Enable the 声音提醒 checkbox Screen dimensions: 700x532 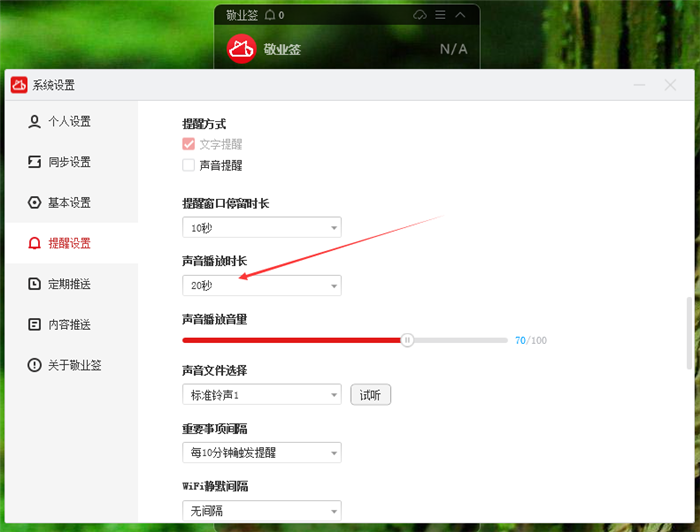(188, 165)
